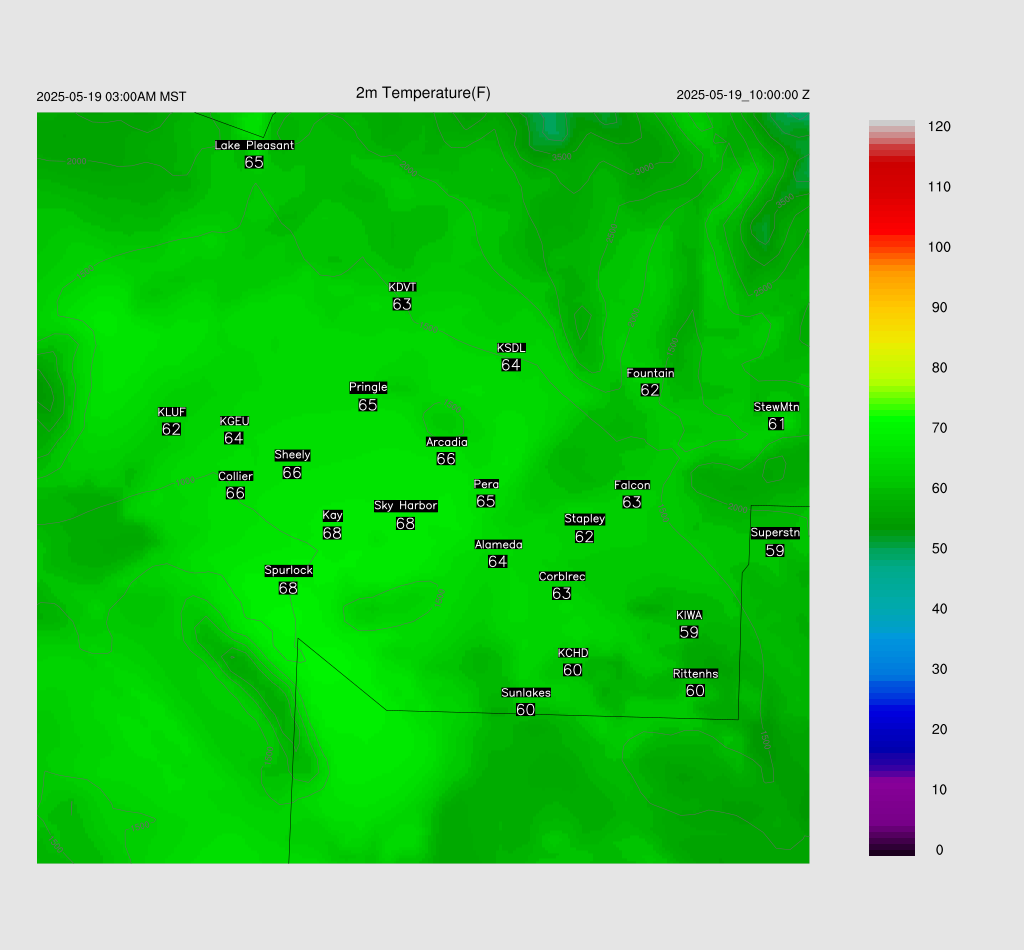Image resolution: width=1024 pixels, height=950 pixels.
Task: Click the 120 tick on the colorbar
Action: [x=939, y=127]
